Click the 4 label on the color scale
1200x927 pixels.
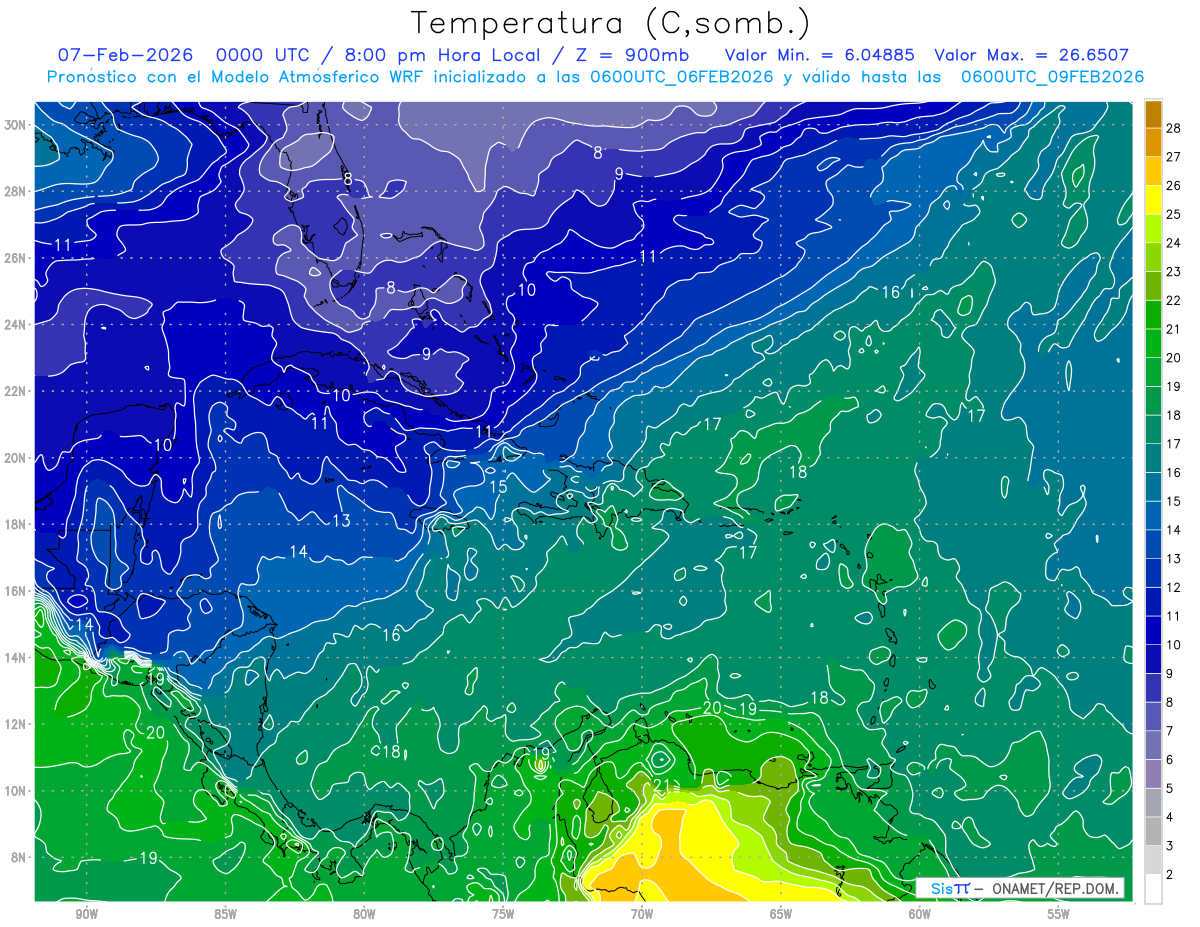point(1170,817)
